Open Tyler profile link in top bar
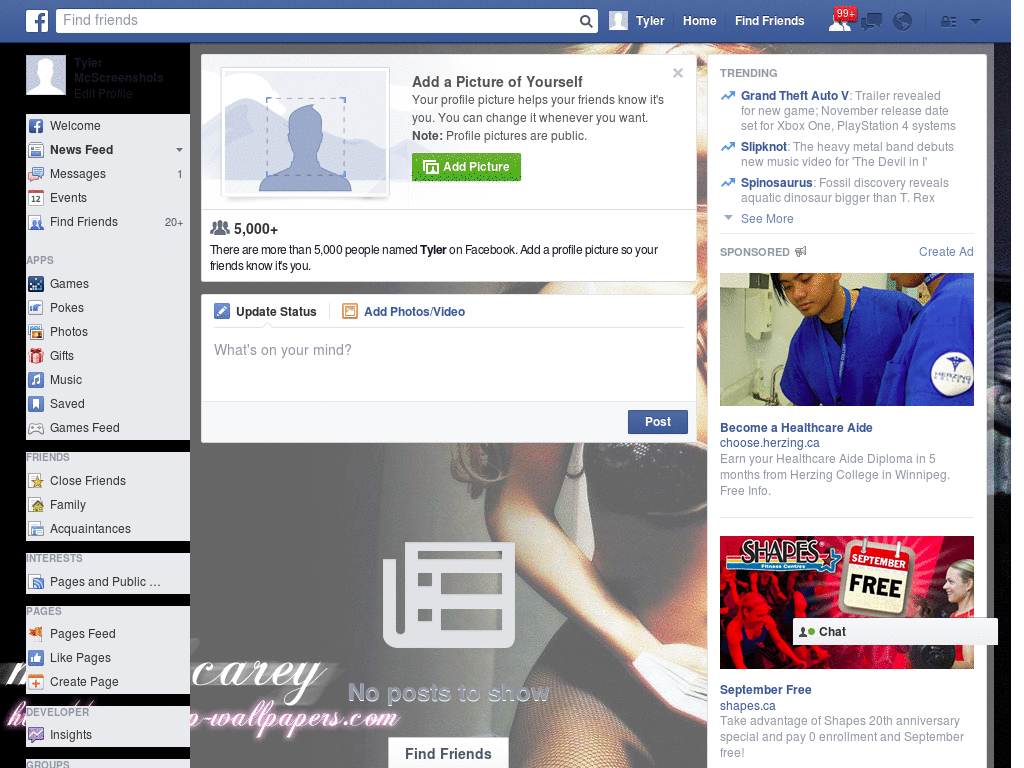Image resolution: width=1024 pixels, height=768 pixels. click(650, 21)
